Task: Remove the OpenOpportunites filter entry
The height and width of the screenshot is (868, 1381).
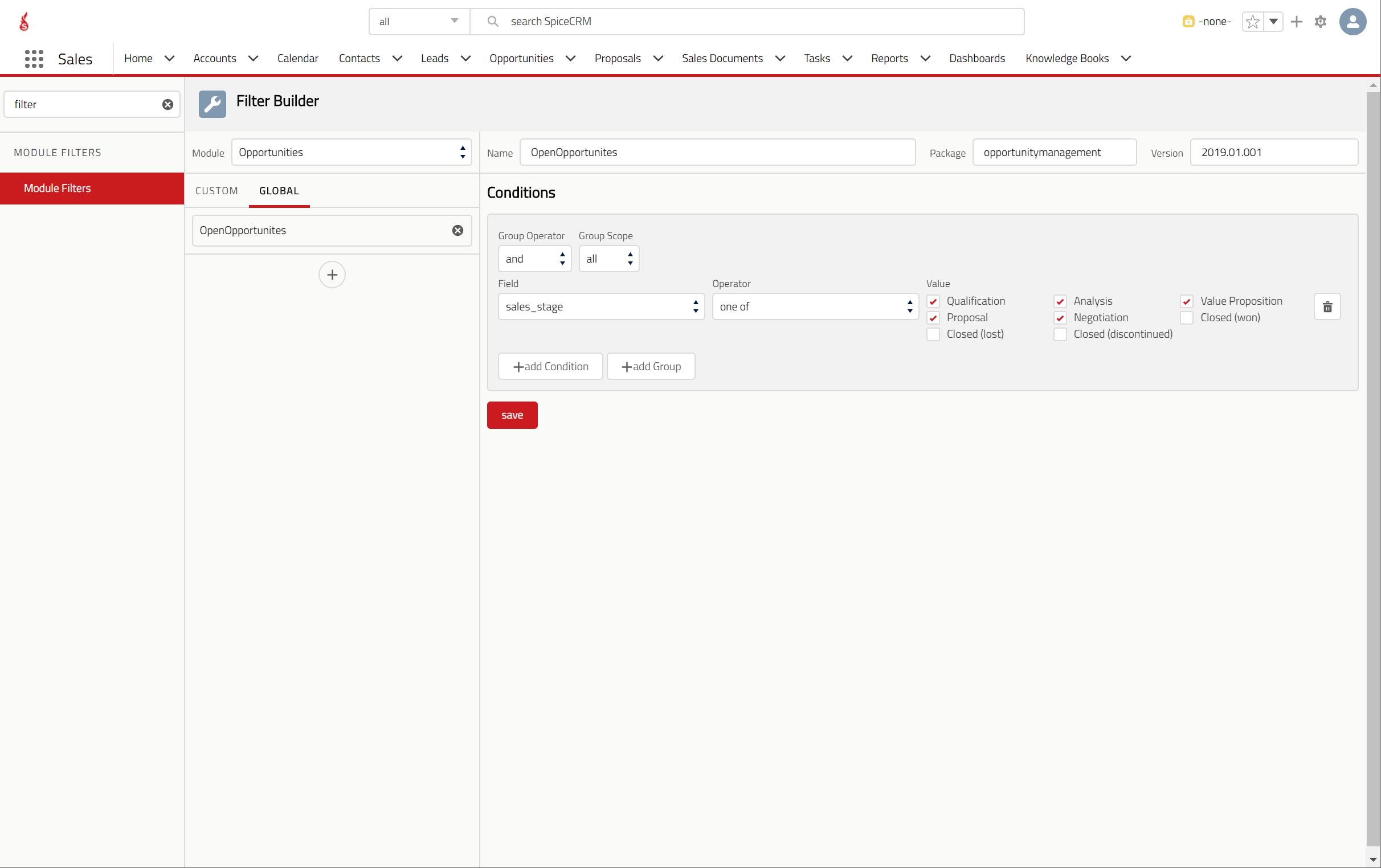Action: (457, 231)
